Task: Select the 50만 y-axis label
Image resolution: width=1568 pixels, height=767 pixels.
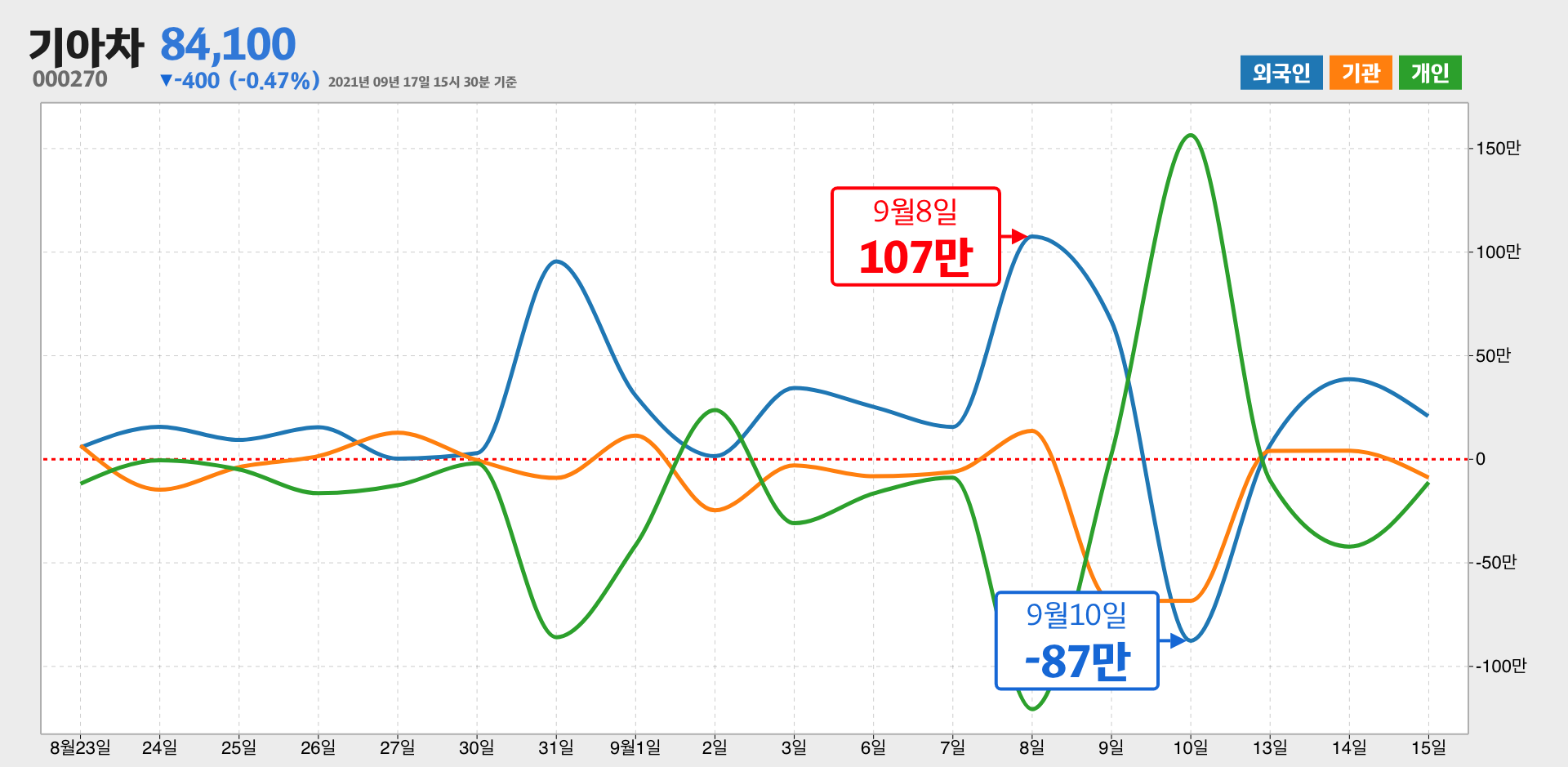Action: tap(1494, 356)
